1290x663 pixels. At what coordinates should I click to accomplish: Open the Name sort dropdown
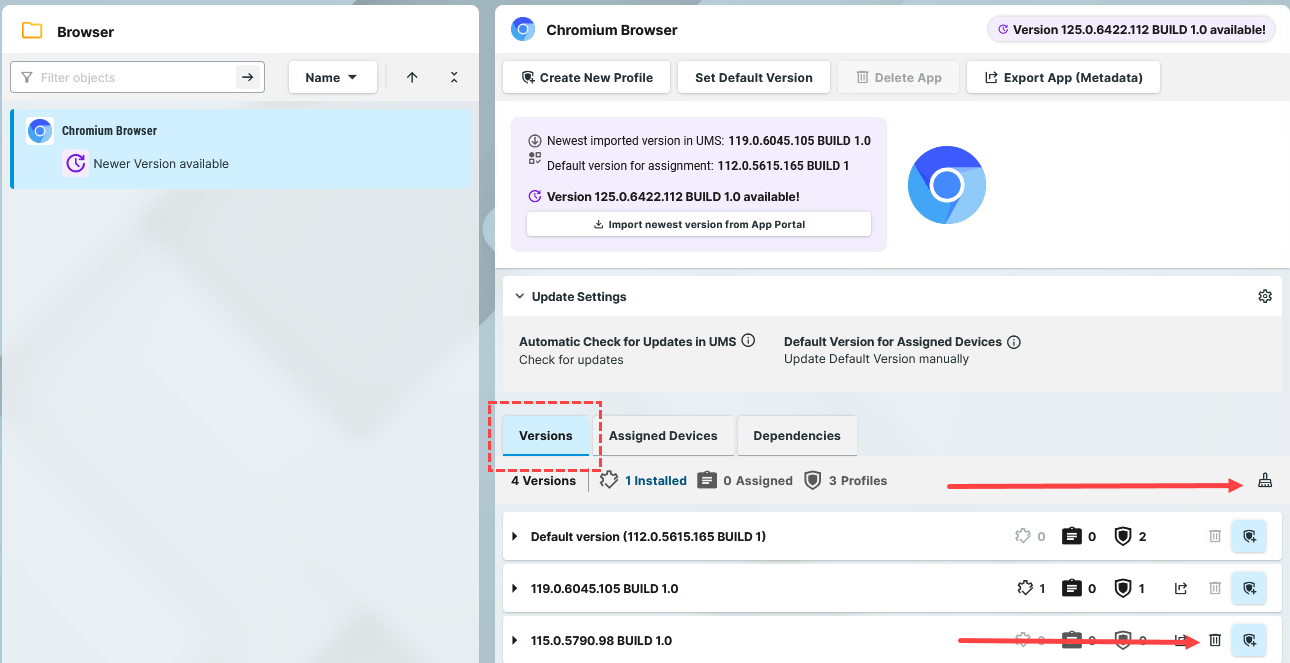click(332, 78)
